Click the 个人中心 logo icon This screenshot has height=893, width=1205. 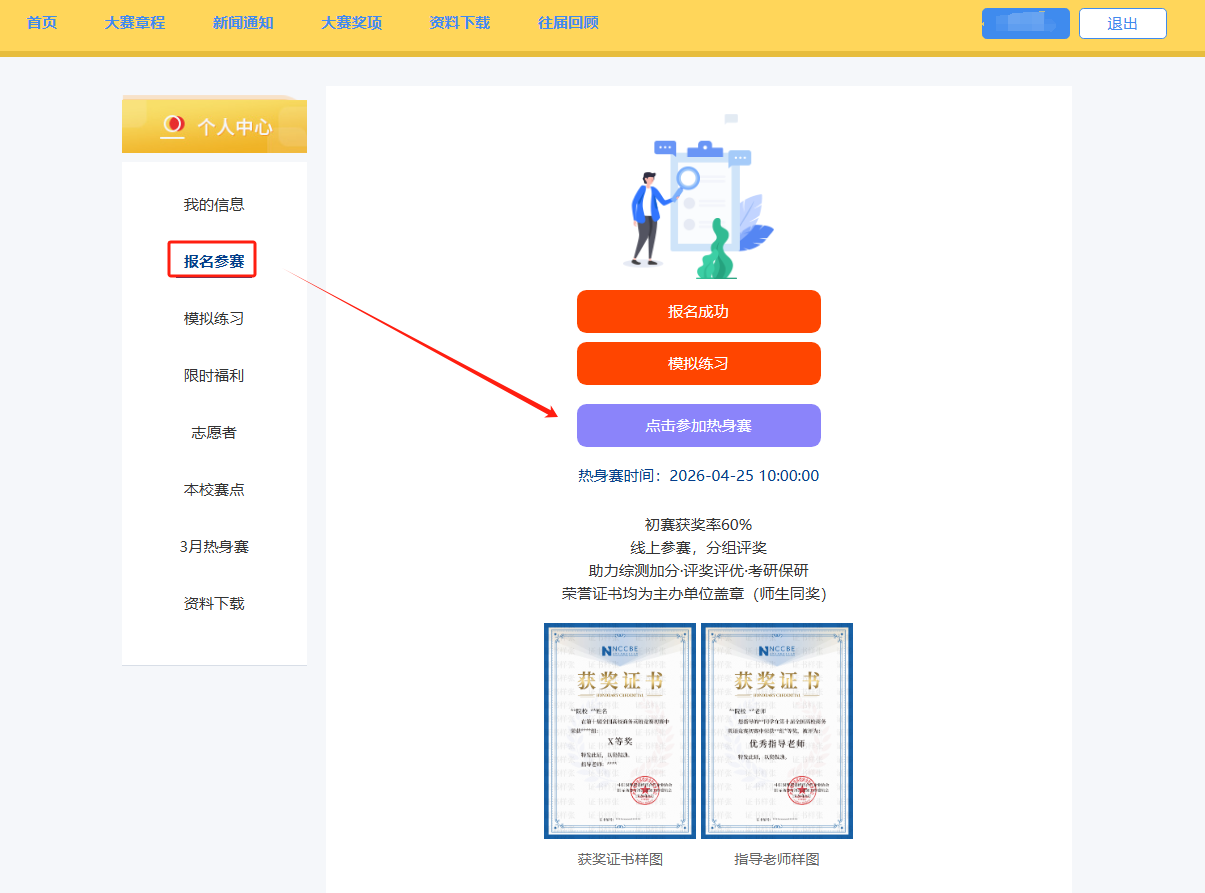tap(173, 126)
